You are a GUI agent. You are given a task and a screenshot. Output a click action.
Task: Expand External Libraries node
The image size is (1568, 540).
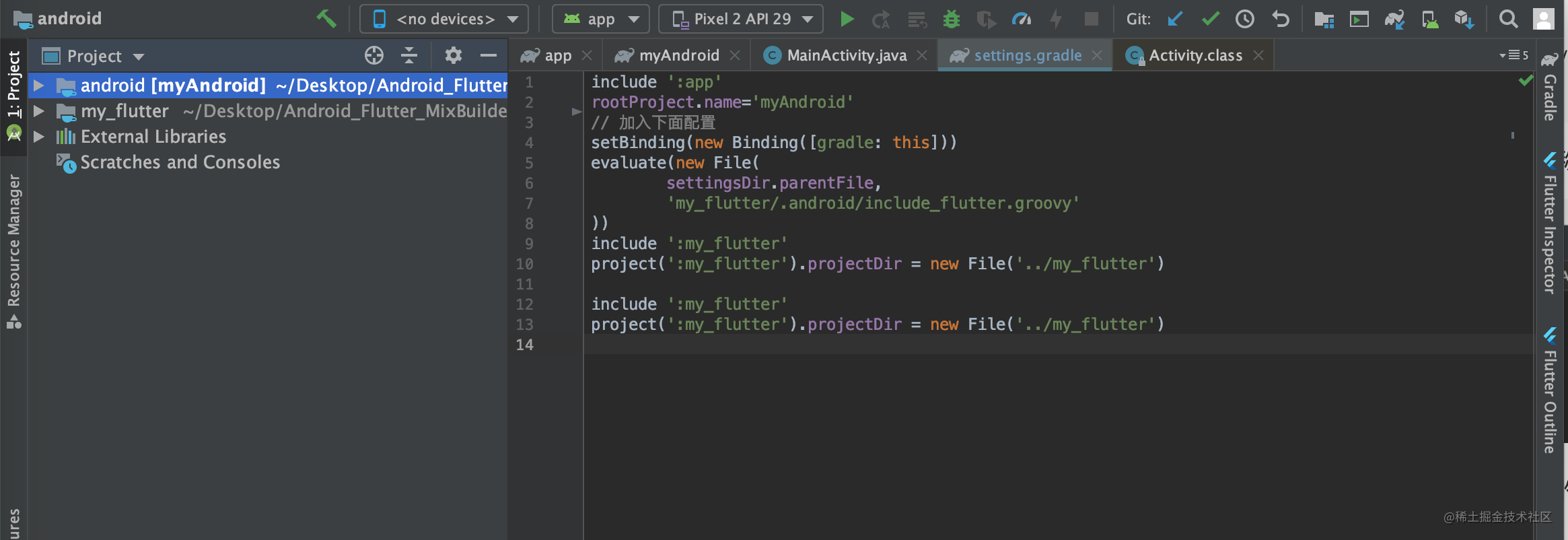(x=39, y=137)
